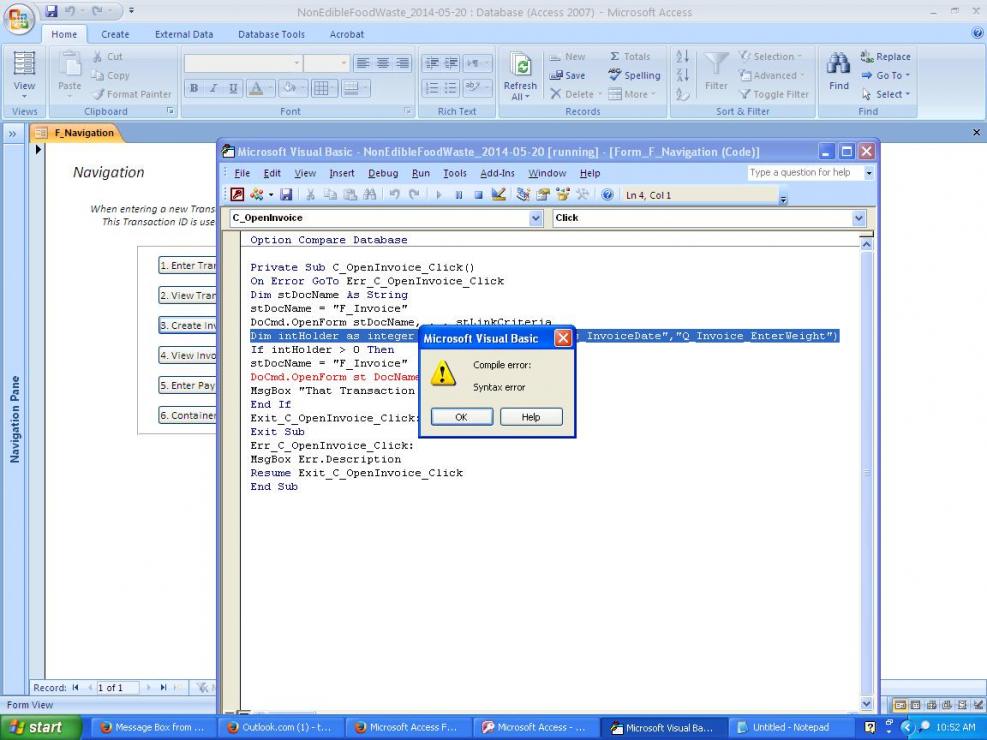
Task: Select the F_Navigation document tab
Action: pyautogui.click(x=76, y=133)
